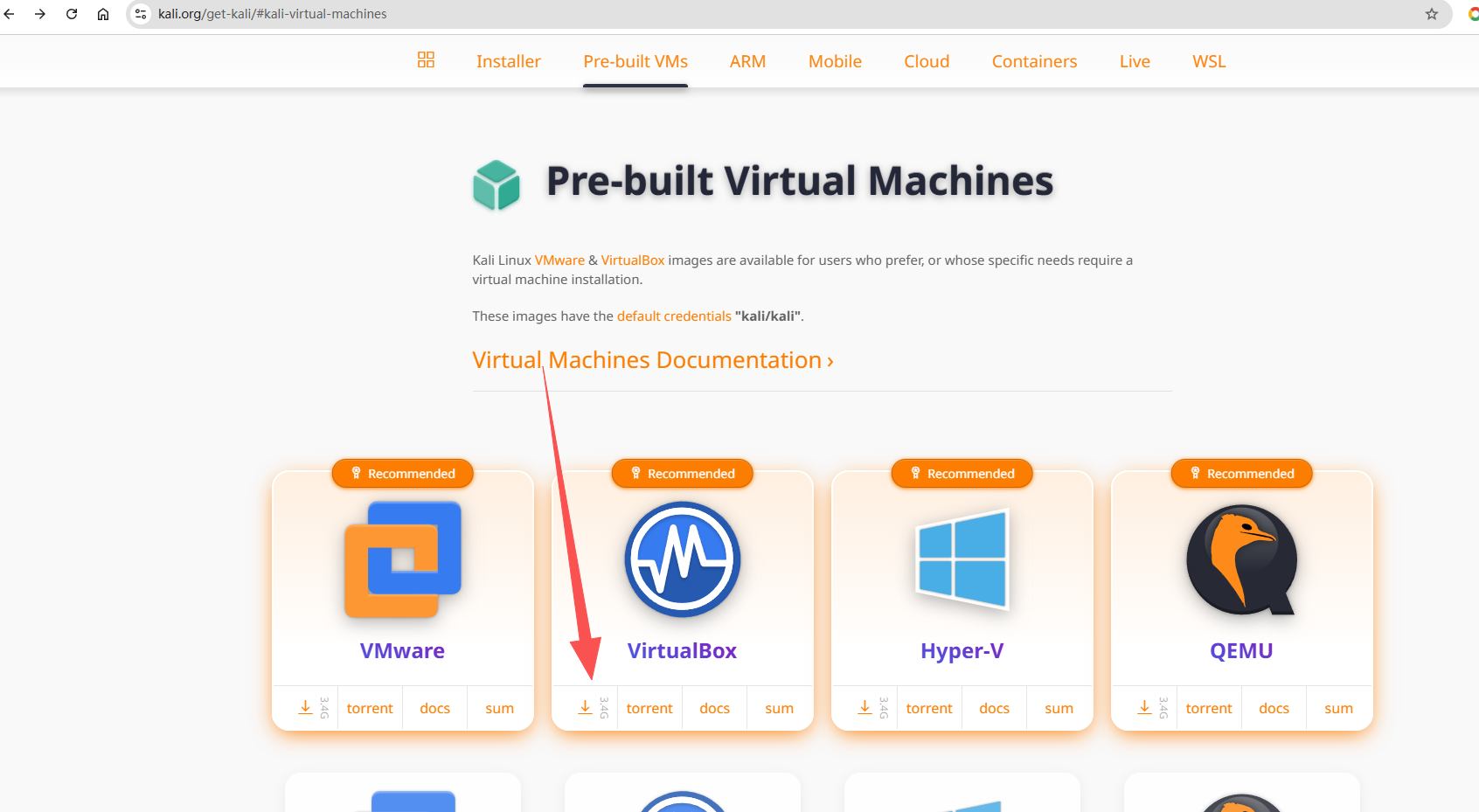
Task: Click the Recommended badge on QEMU card
Action: pyautogui.click(x=1242, y=473)
